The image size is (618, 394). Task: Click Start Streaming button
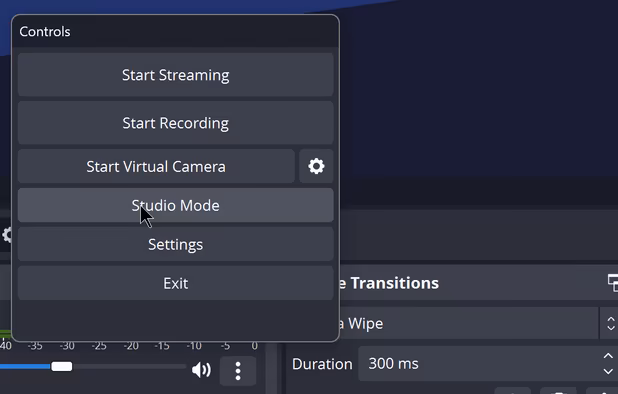pyautogui.click(x=175, y=75)
